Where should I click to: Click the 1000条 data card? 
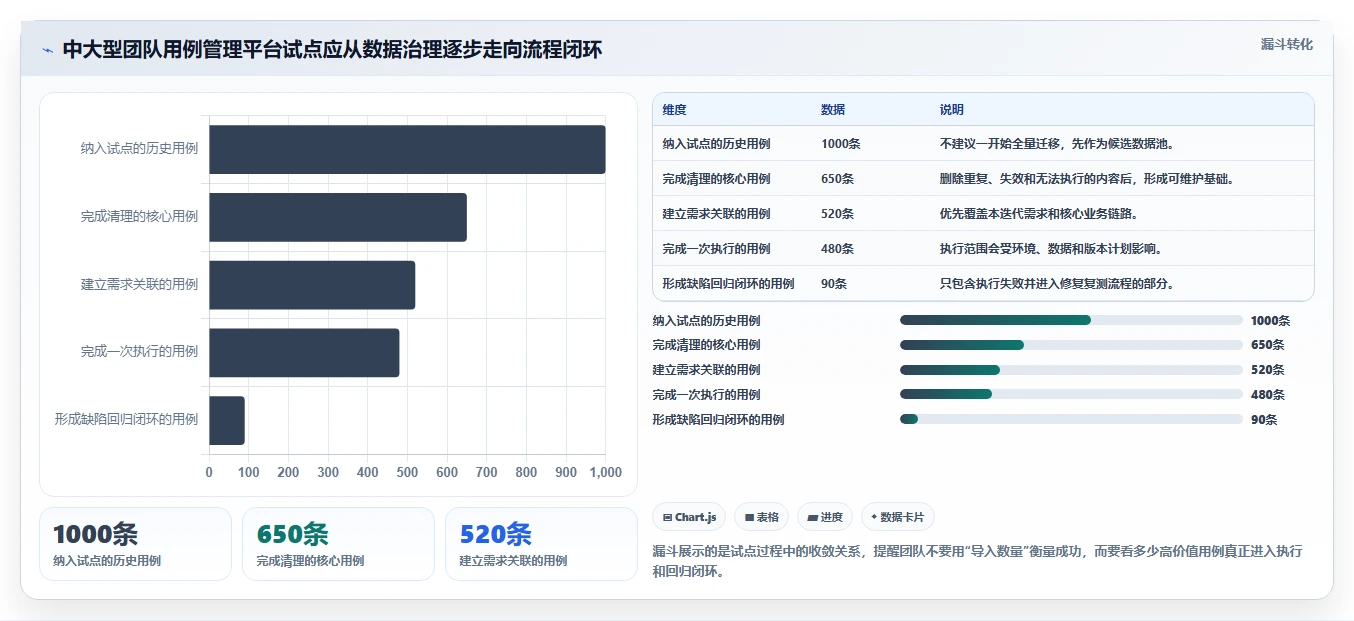click(135, 544)
